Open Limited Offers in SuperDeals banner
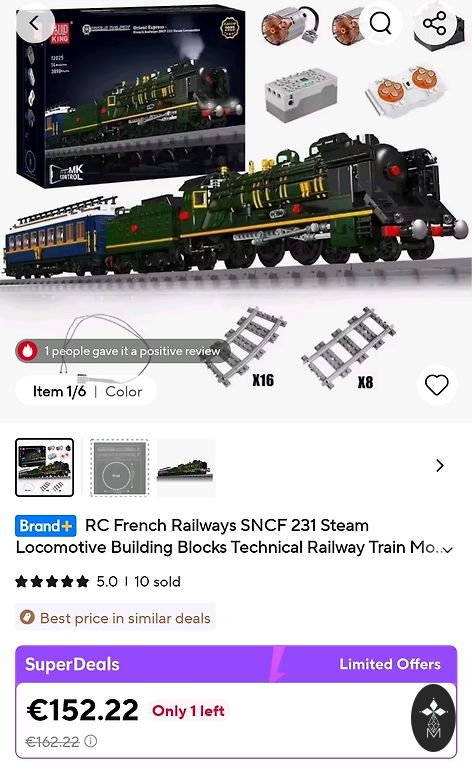 click(x=390, y=664)
